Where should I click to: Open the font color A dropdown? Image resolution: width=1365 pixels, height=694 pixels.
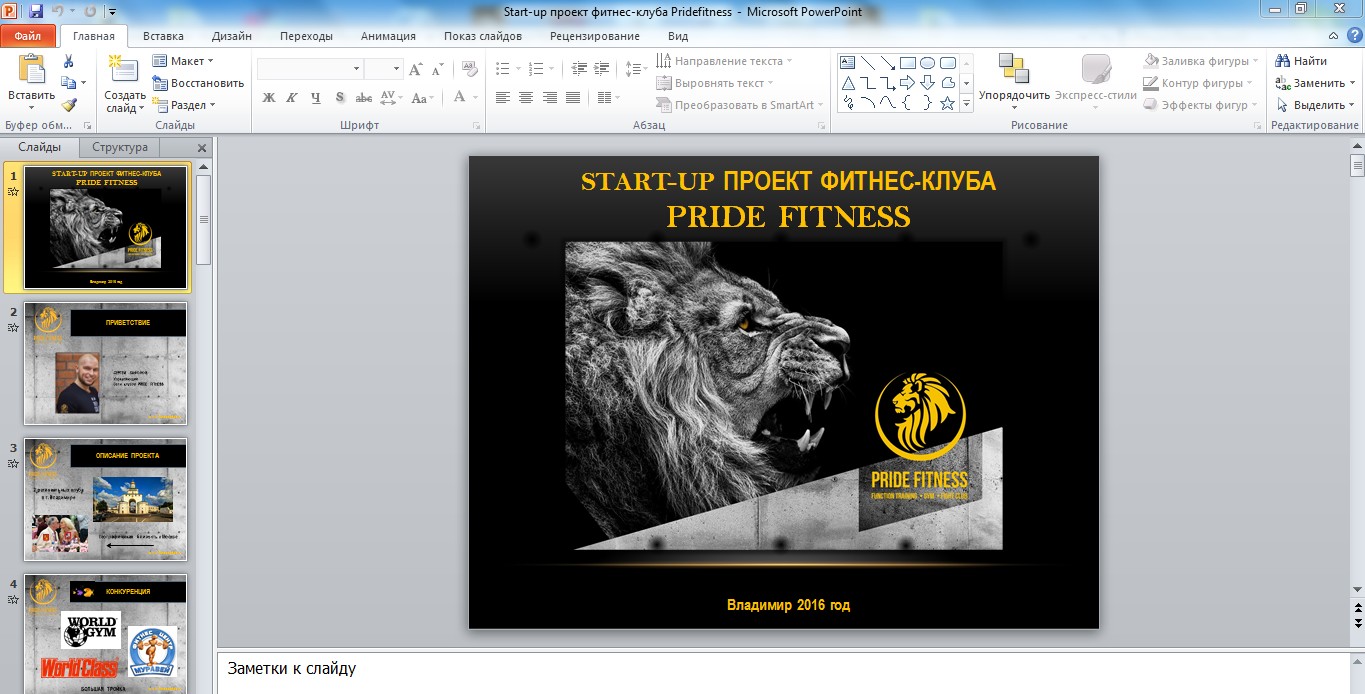pyautogui.click(x=465, y=97)
